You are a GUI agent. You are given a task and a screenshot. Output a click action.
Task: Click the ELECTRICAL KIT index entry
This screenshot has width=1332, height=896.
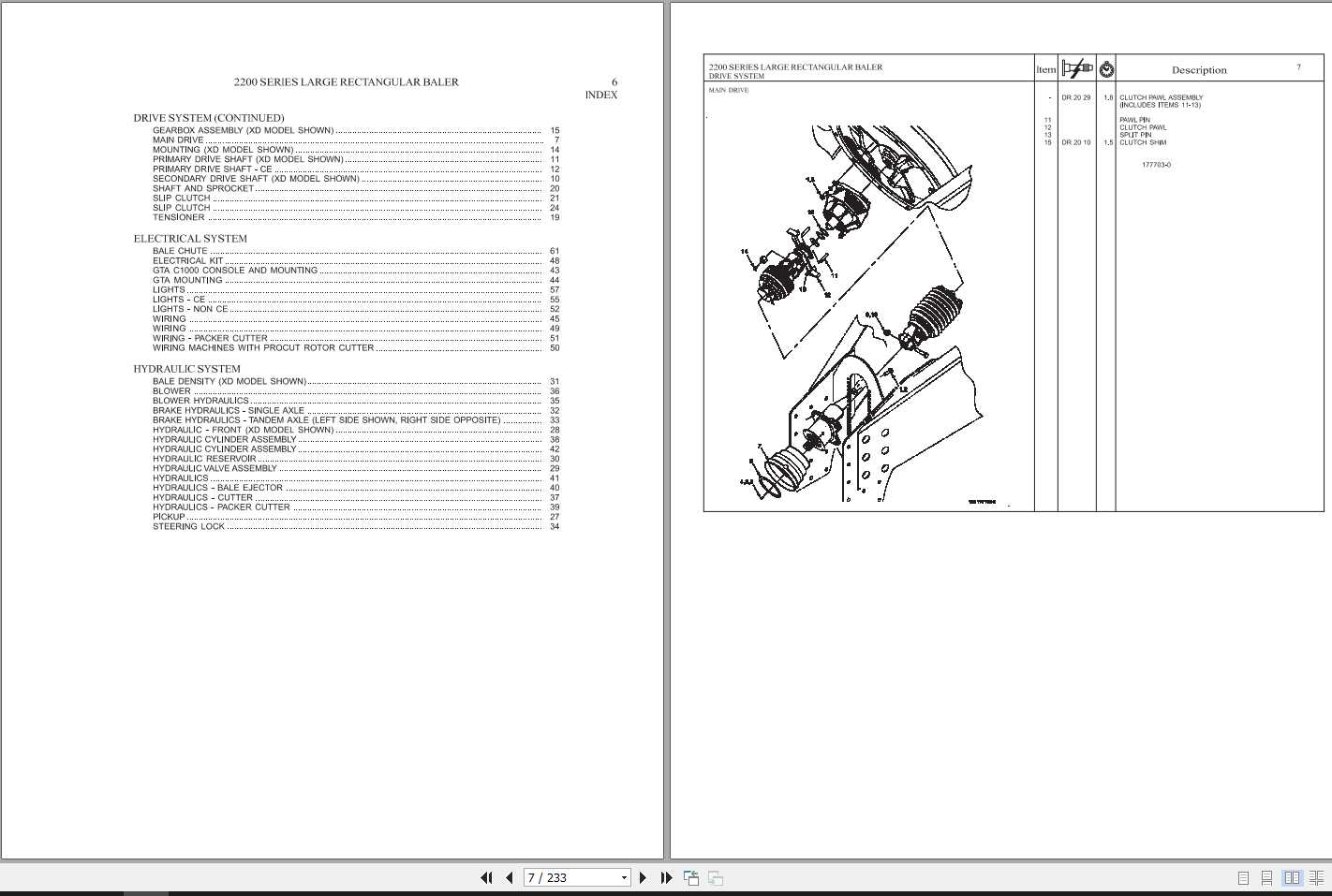click(x=356, y=260)
